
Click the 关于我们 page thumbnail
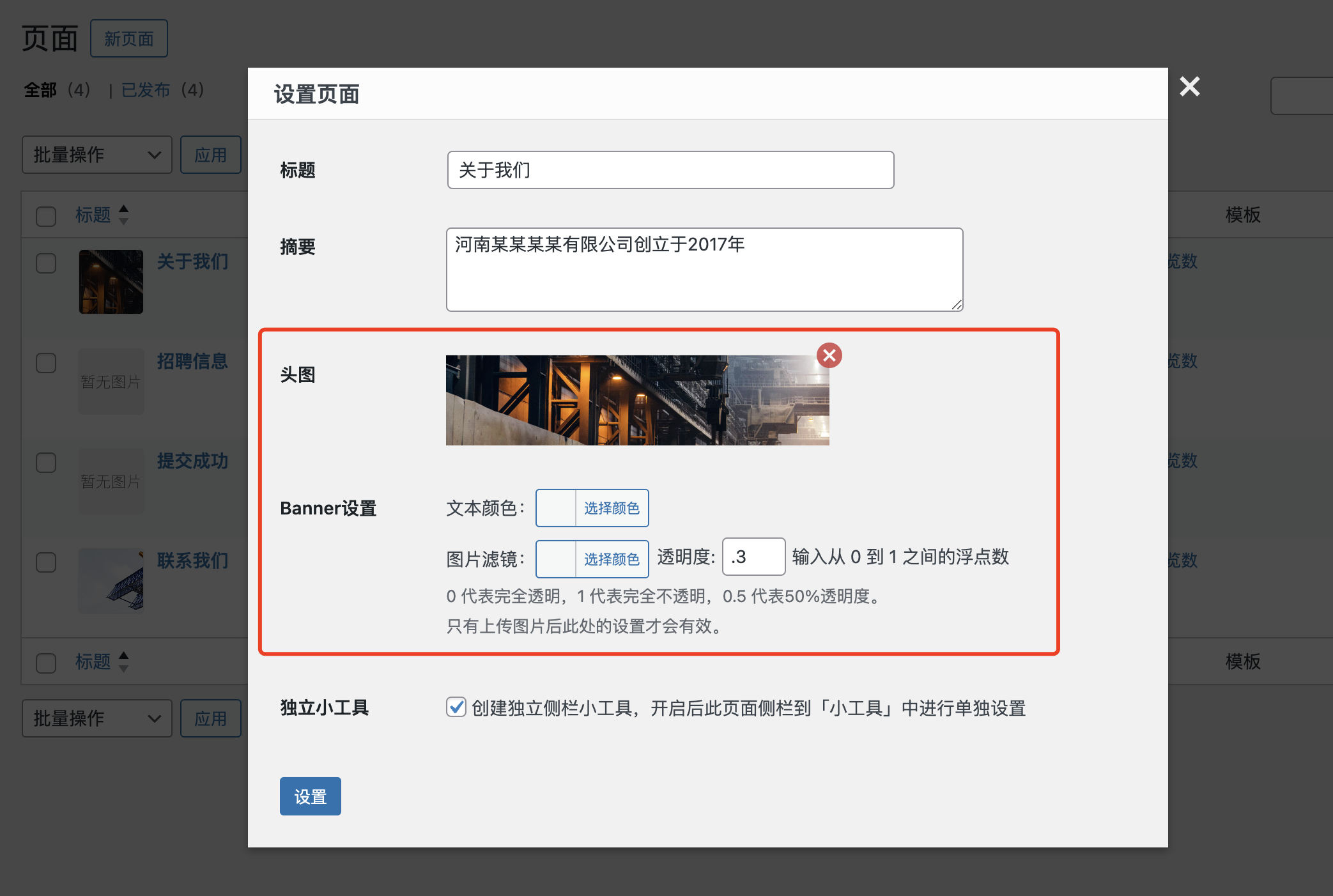pyautogui.click(x=111, y=282)
